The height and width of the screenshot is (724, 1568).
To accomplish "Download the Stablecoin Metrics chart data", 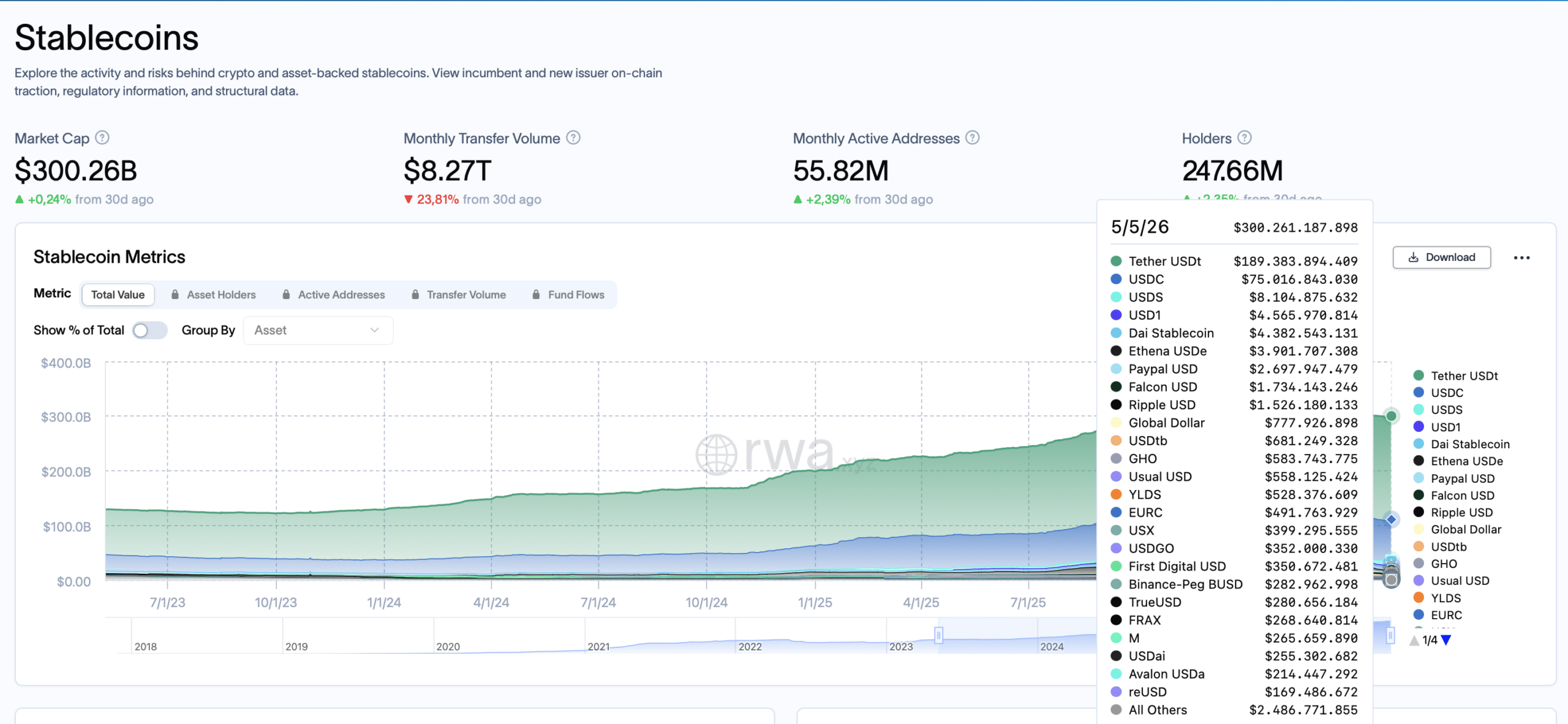I will 1441,257.
